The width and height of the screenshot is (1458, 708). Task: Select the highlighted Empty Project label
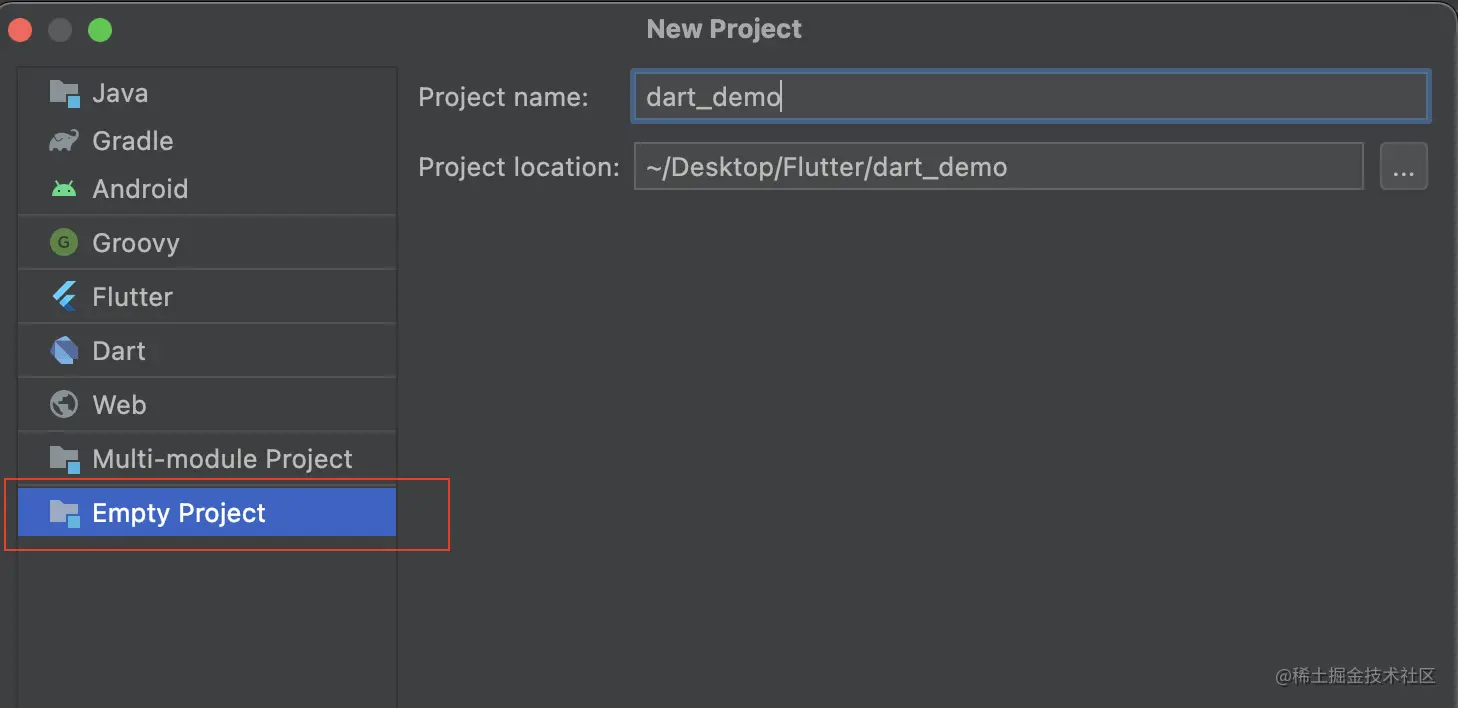[x=179, y=513]
